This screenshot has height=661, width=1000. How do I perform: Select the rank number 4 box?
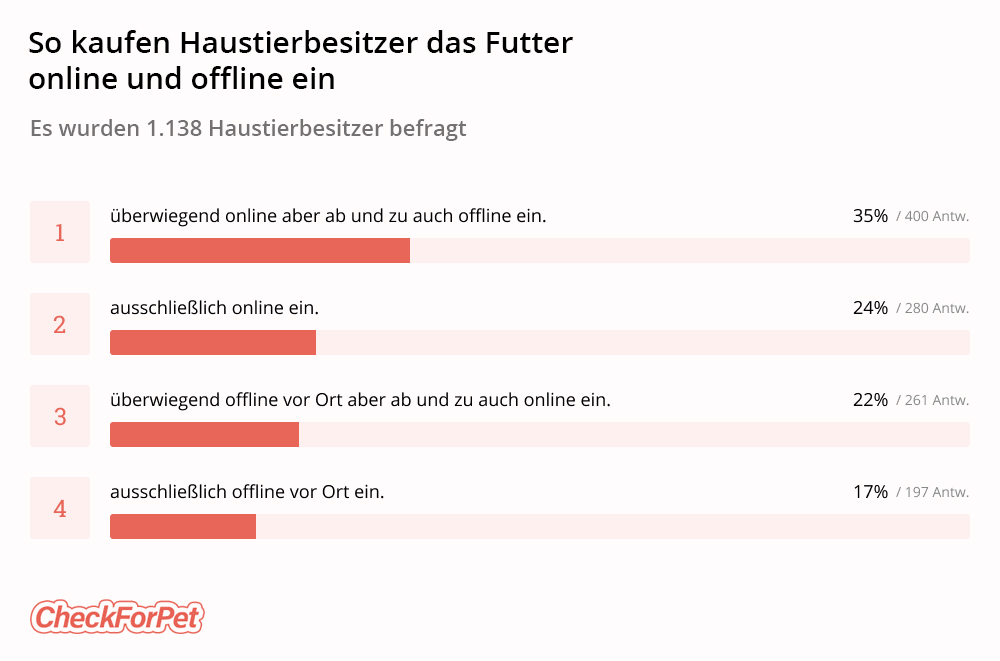point(60,508)
